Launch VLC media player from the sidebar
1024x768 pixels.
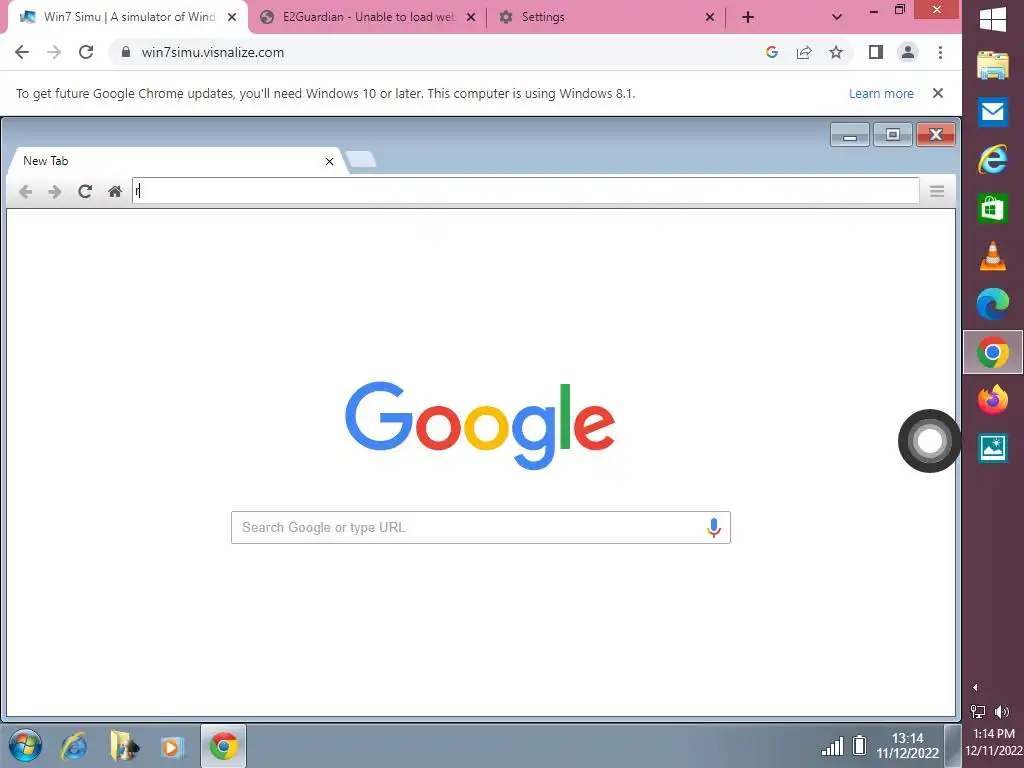(993, 256)
